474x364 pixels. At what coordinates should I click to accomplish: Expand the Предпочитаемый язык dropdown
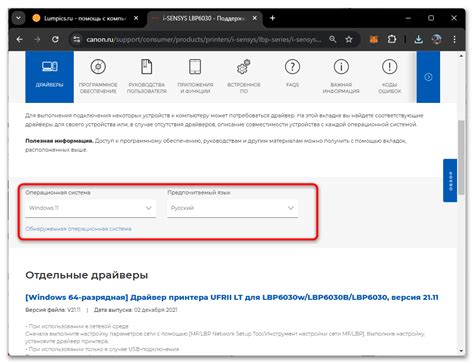coord(233,208)
